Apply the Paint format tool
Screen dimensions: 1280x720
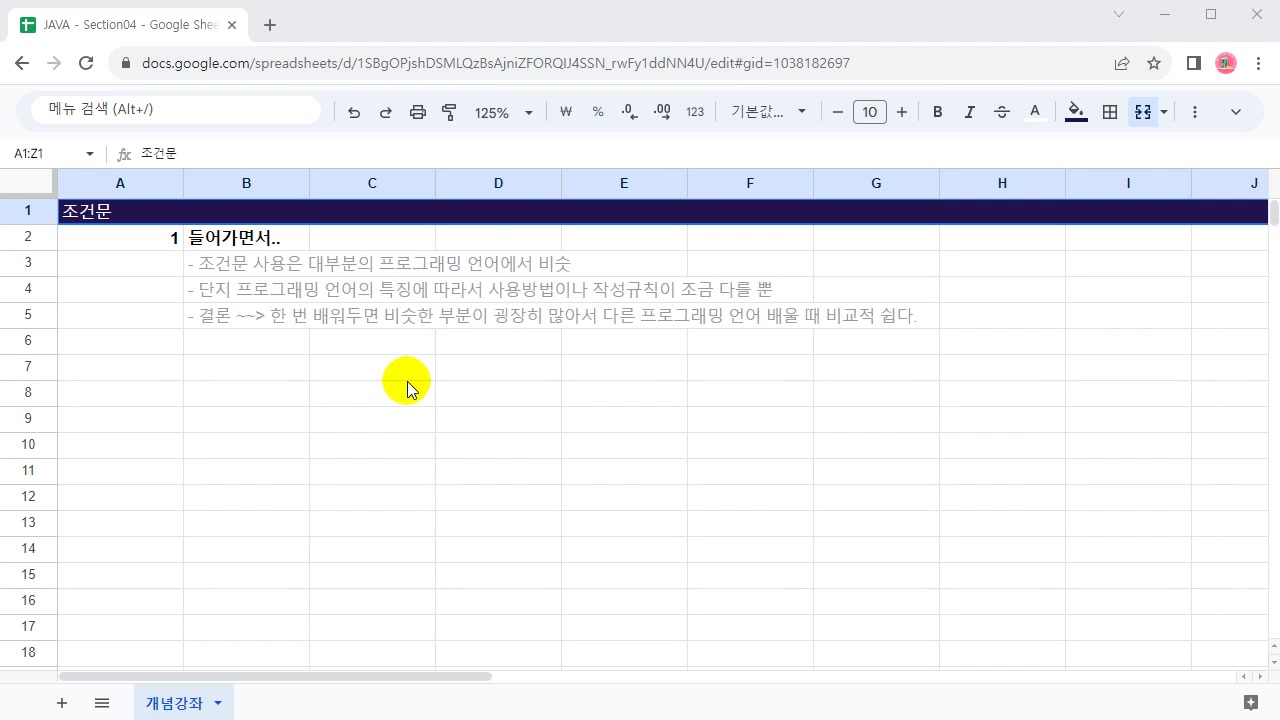pyautogui.click(x=449, y=112)
